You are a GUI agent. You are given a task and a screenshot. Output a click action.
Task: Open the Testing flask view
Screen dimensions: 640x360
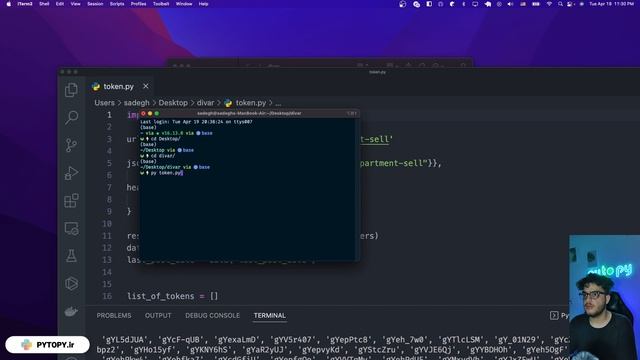(71, 256)
